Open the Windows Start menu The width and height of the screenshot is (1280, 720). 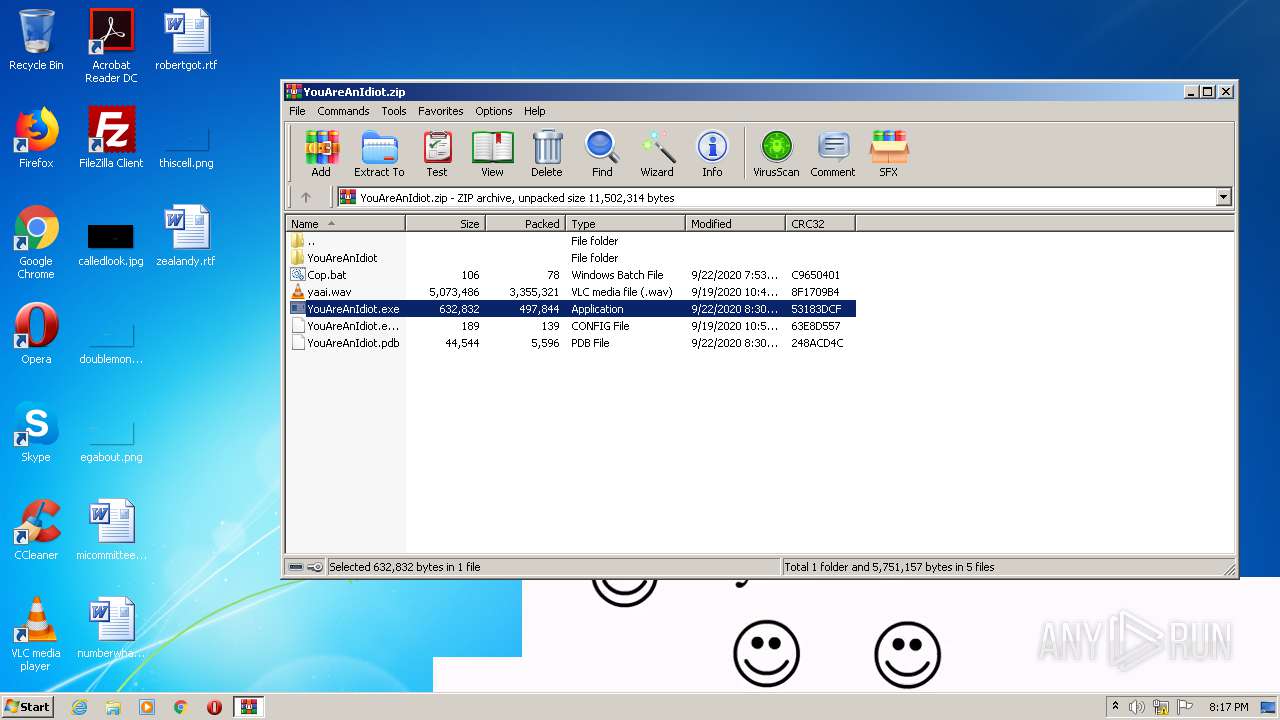click(28, 706)
